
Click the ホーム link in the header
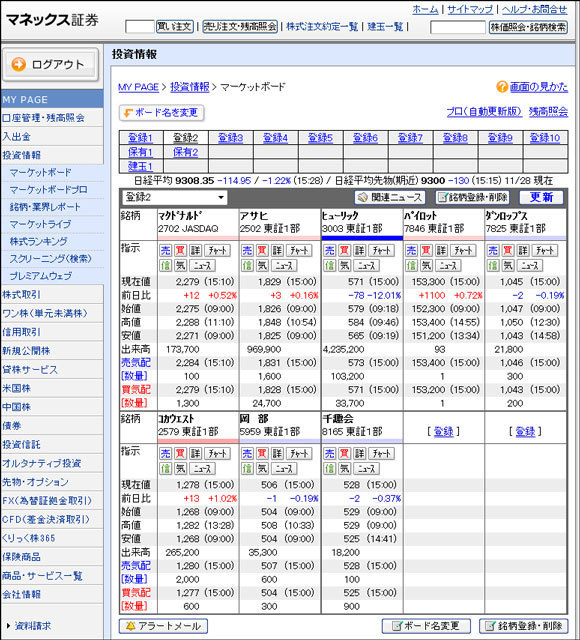pos(425,9)
